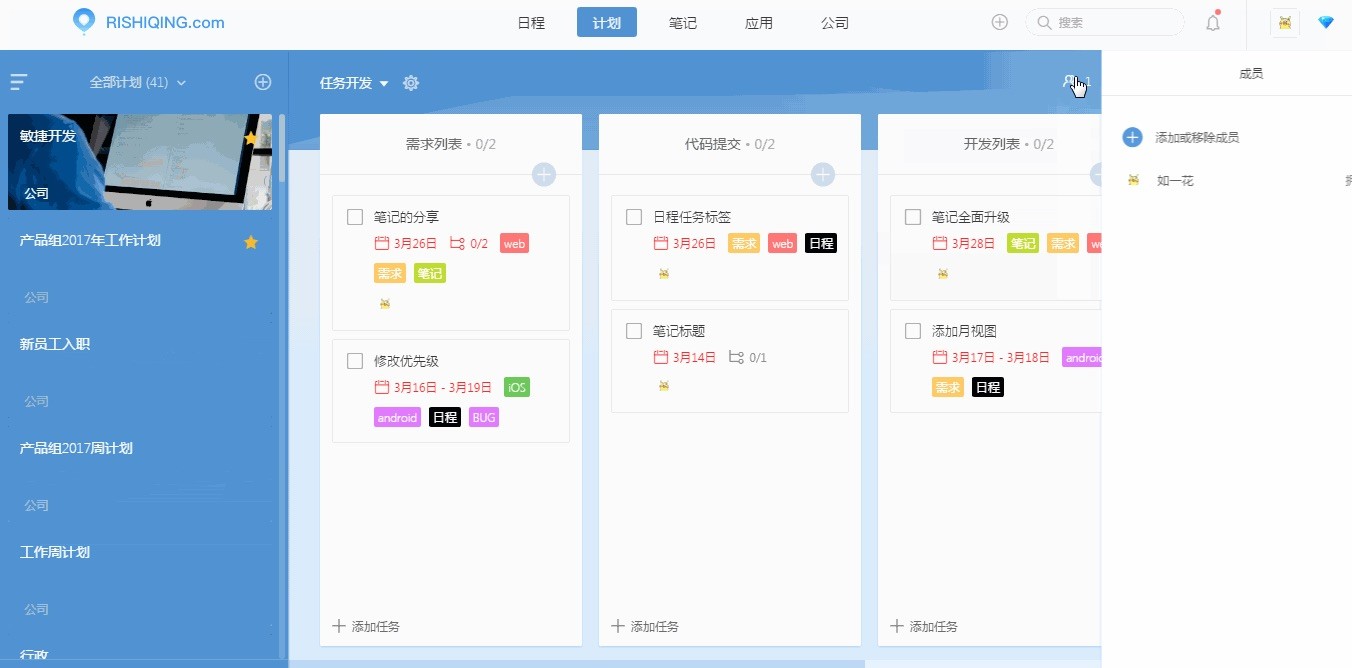Select the 计划 tab
1352x668 pixels.
point(607,22)
